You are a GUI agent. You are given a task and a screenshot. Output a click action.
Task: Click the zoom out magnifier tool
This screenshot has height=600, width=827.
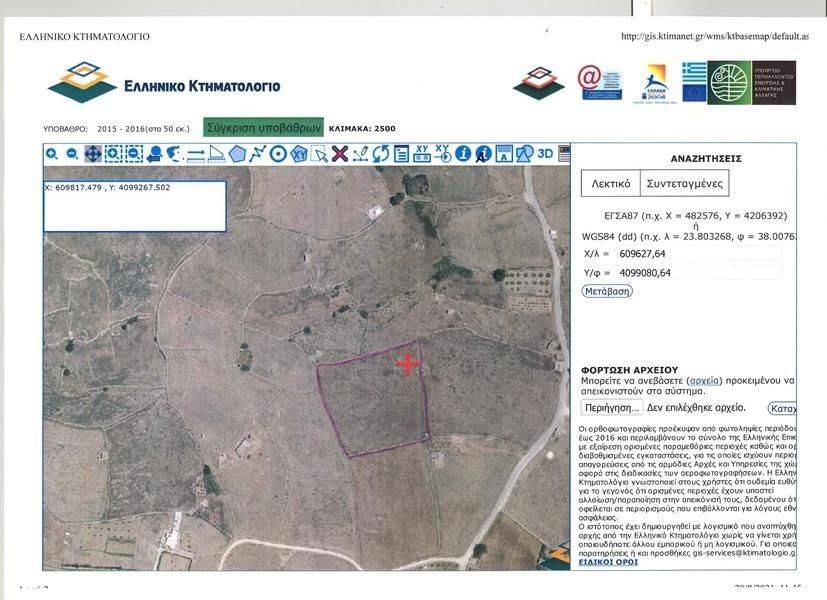point(72,154)
